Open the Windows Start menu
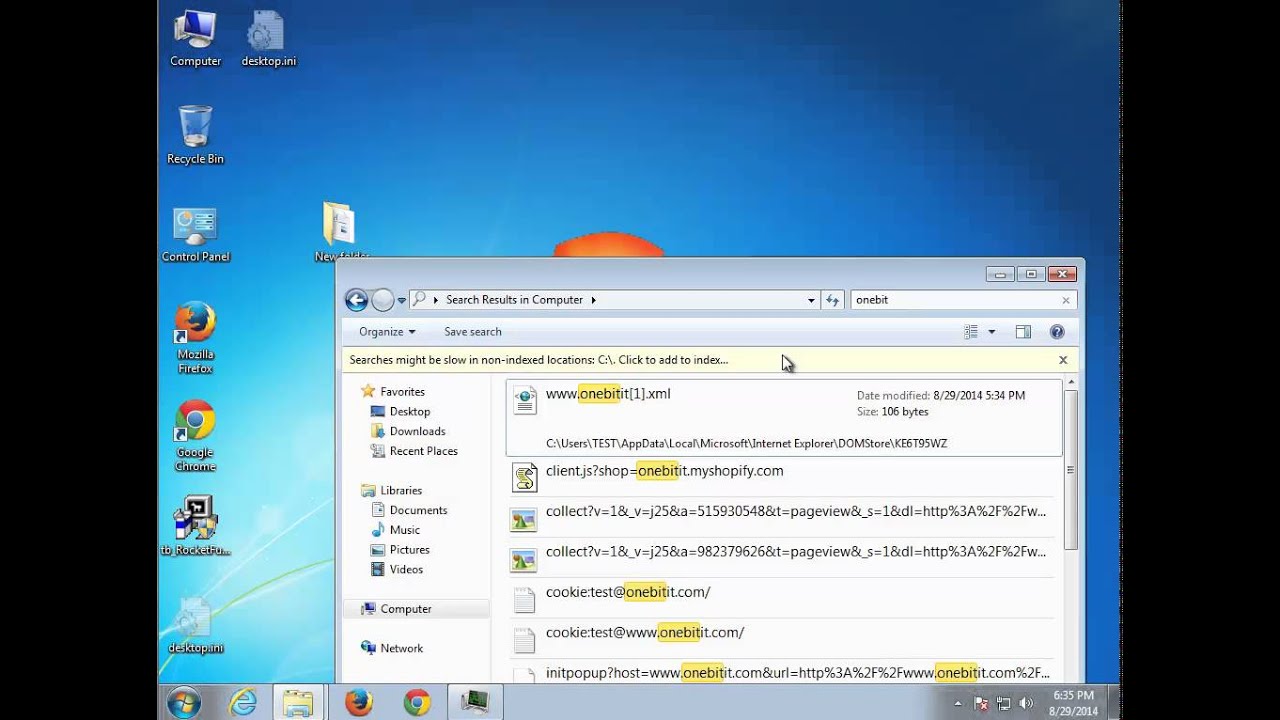 [184, 703]
